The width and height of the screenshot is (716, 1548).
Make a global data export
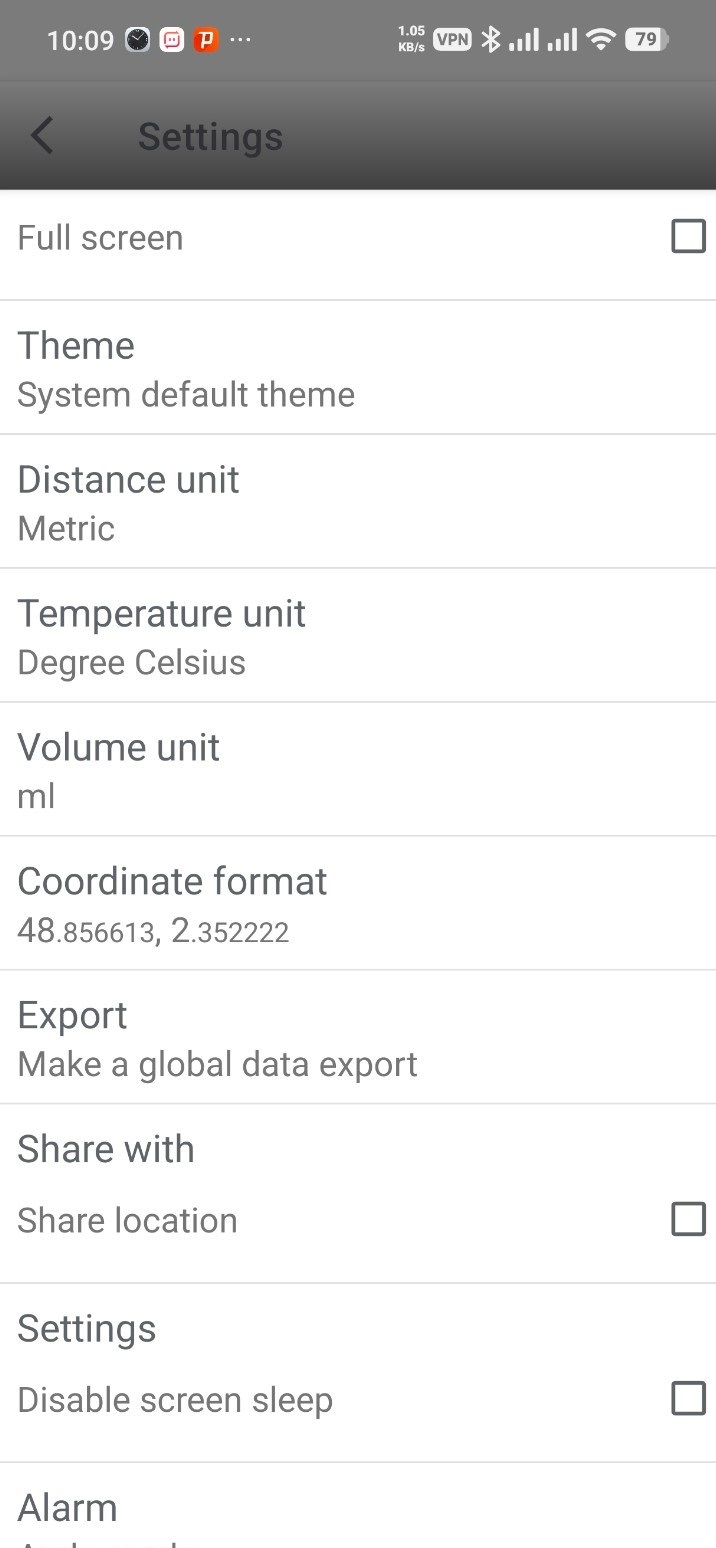point(358,1037)
